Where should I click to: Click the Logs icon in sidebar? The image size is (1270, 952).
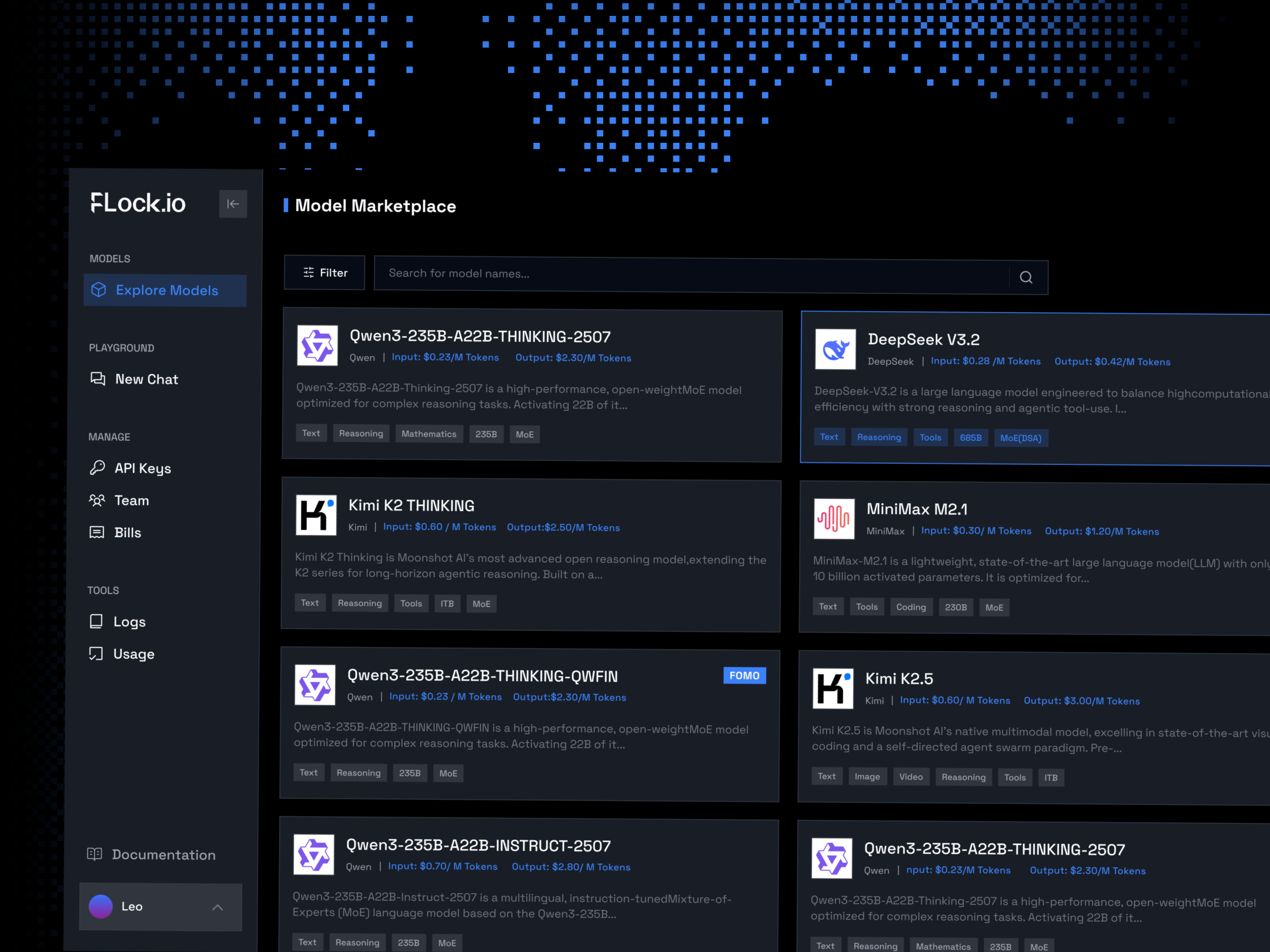click(x=96, y=621)
